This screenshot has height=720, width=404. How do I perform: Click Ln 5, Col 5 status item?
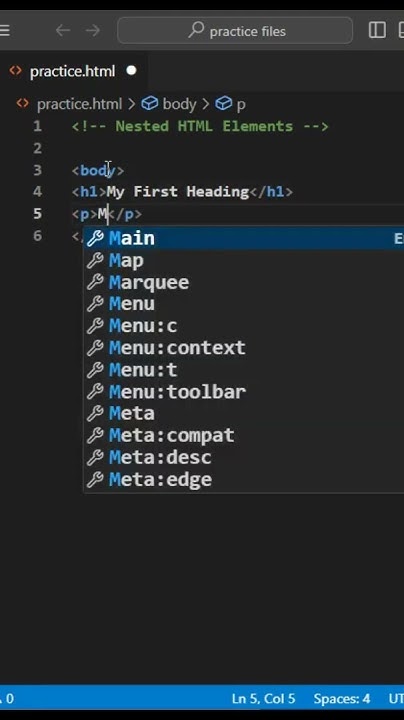click(x=263, y=698)
